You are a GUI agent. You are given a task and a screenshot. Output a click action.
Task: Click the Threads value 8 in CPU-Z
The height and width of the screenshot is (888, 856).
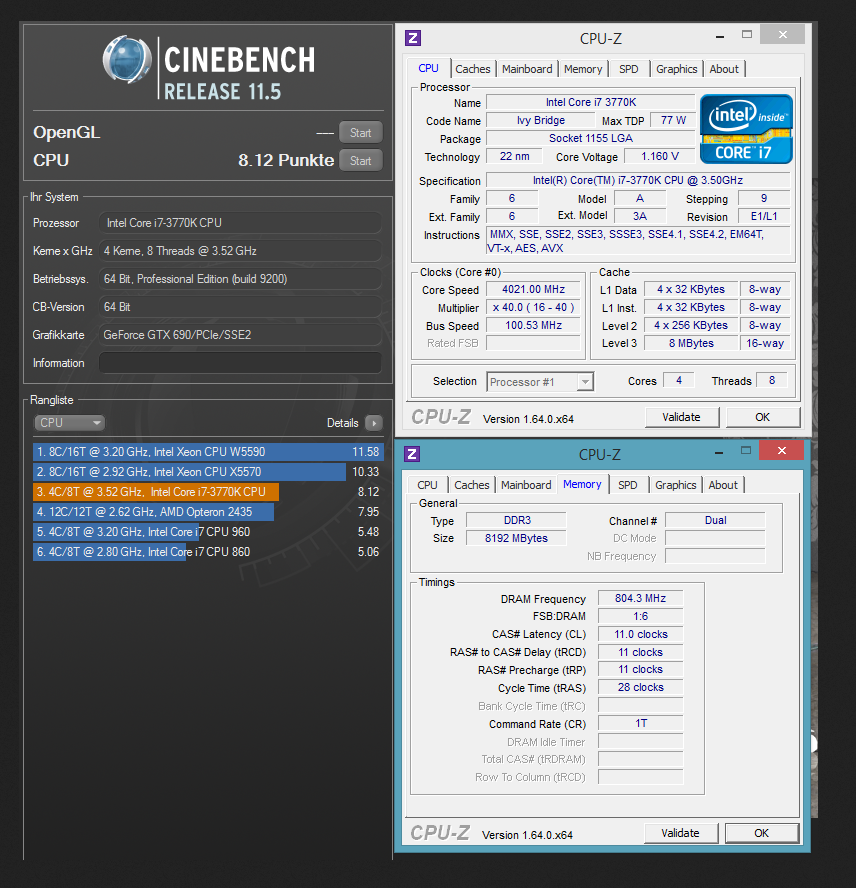pos(772,381)
